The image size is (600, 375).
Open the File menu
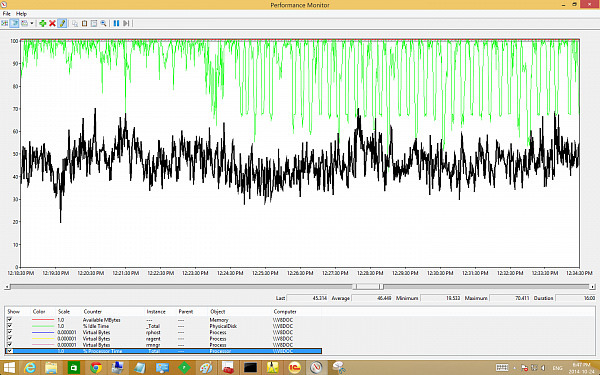coord(7,13)
